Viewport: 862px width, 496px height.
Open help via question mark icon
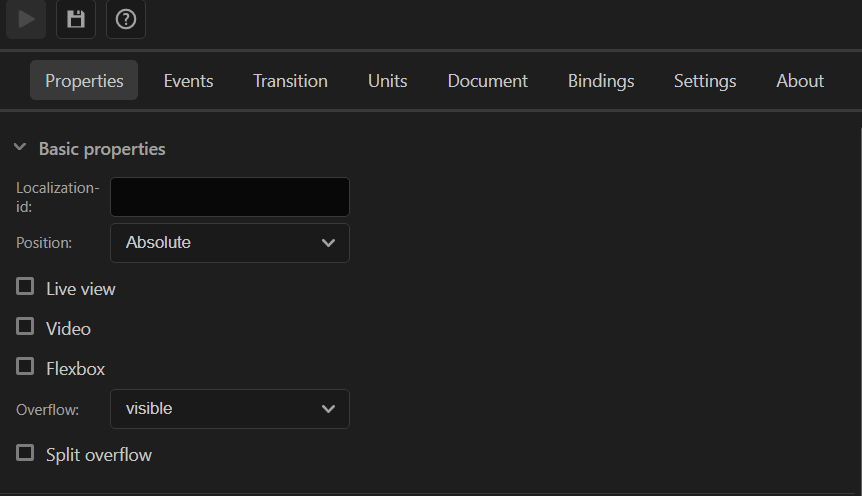(x=126, y=19)
